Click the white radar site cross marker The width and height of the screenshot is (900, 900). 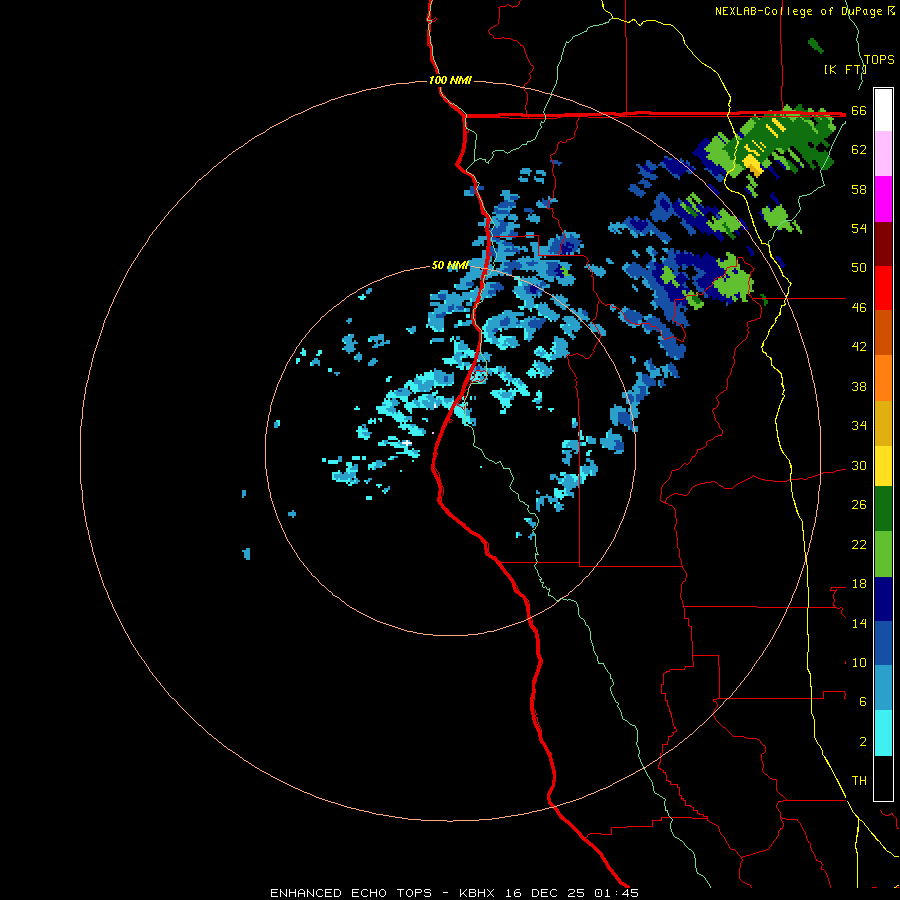pyautogui.click(x=406, y=443)
